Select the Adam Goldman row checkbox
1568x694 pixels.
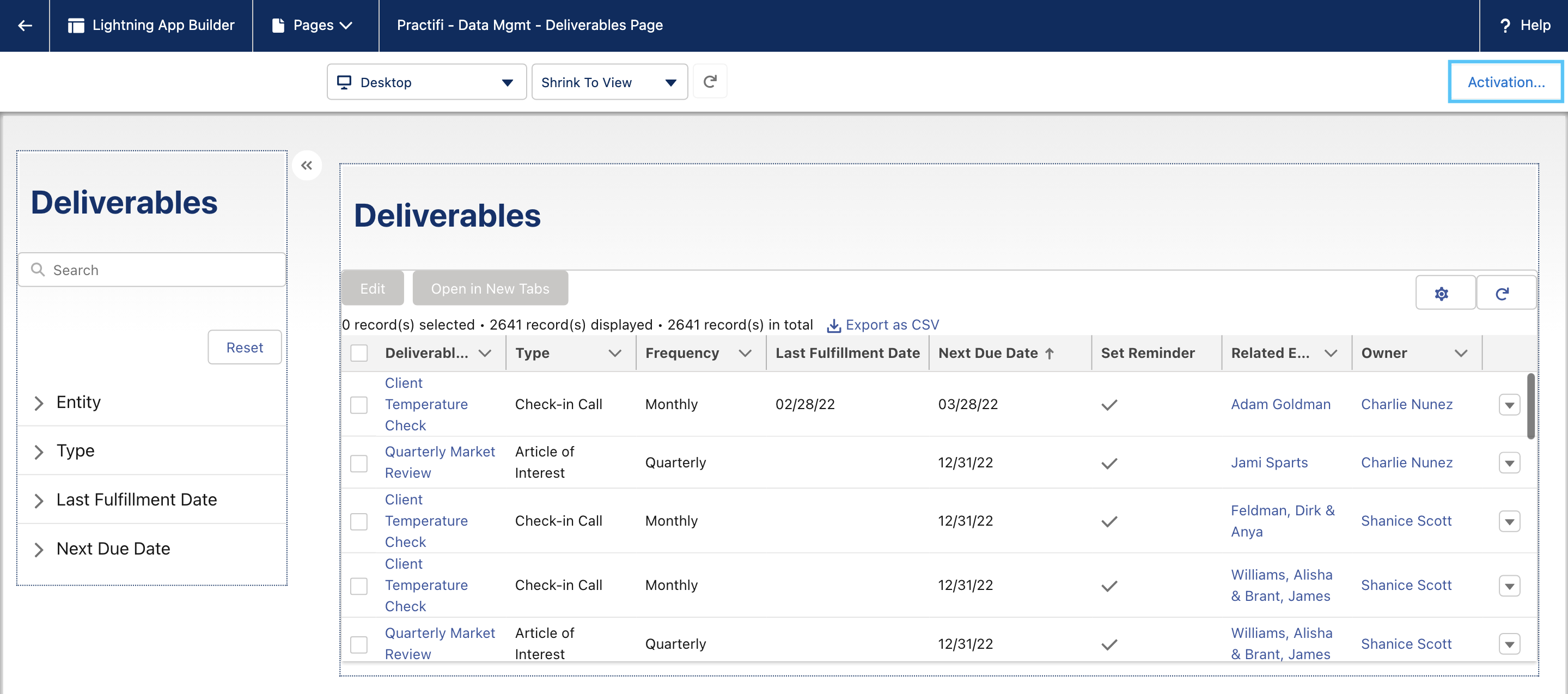(x=359, y=405)
